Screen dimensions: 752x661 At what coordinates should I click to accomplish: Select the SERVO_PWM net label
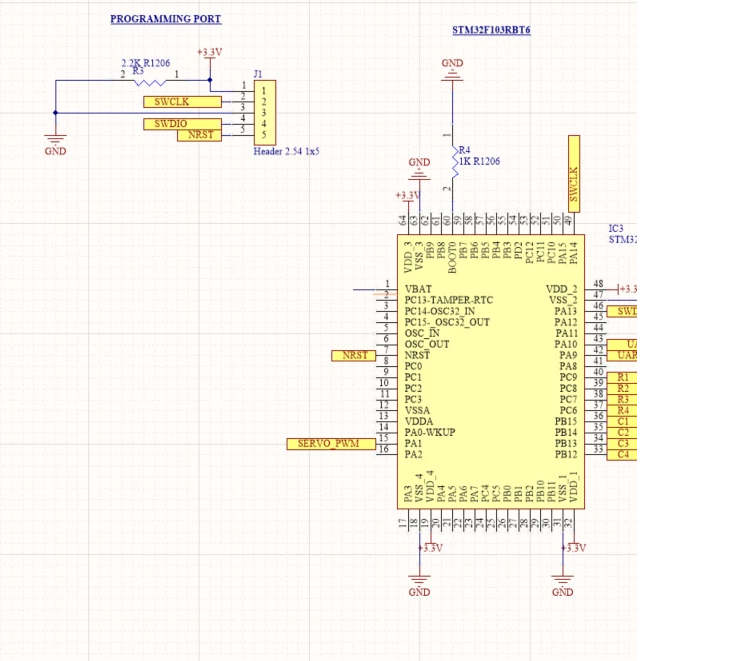[331, 444]
